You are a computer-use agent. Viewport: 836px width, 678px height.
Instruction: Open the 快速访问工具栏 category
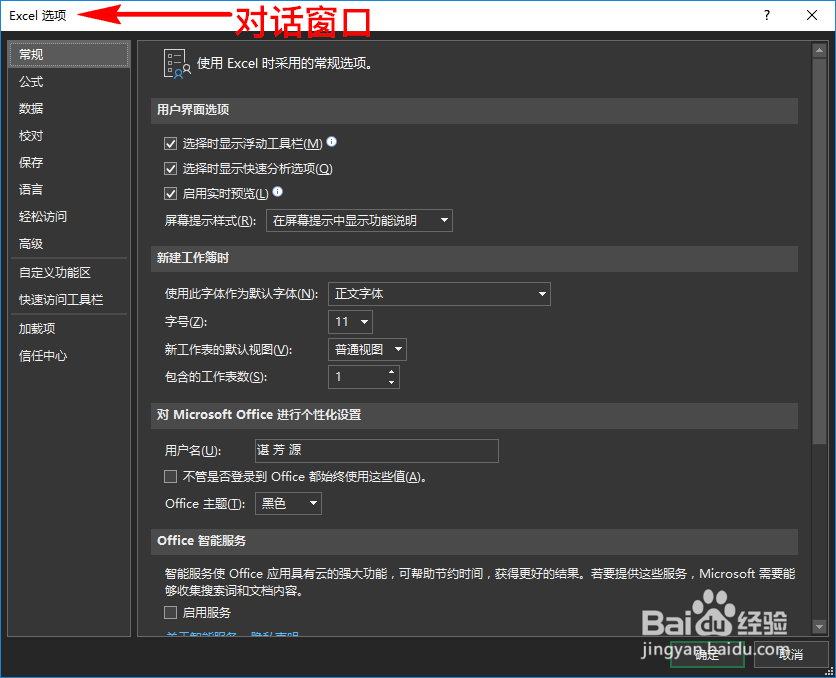[69, 300]
